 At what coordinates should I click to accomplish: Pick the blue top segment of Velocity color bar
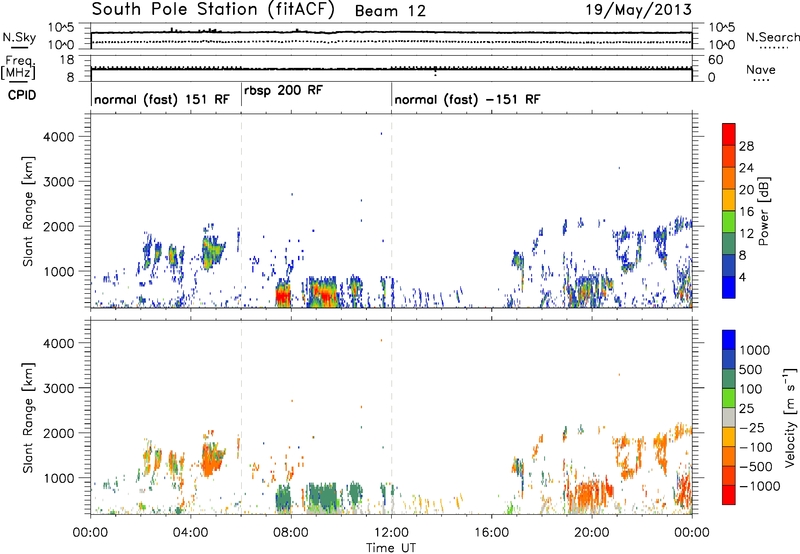729,339
